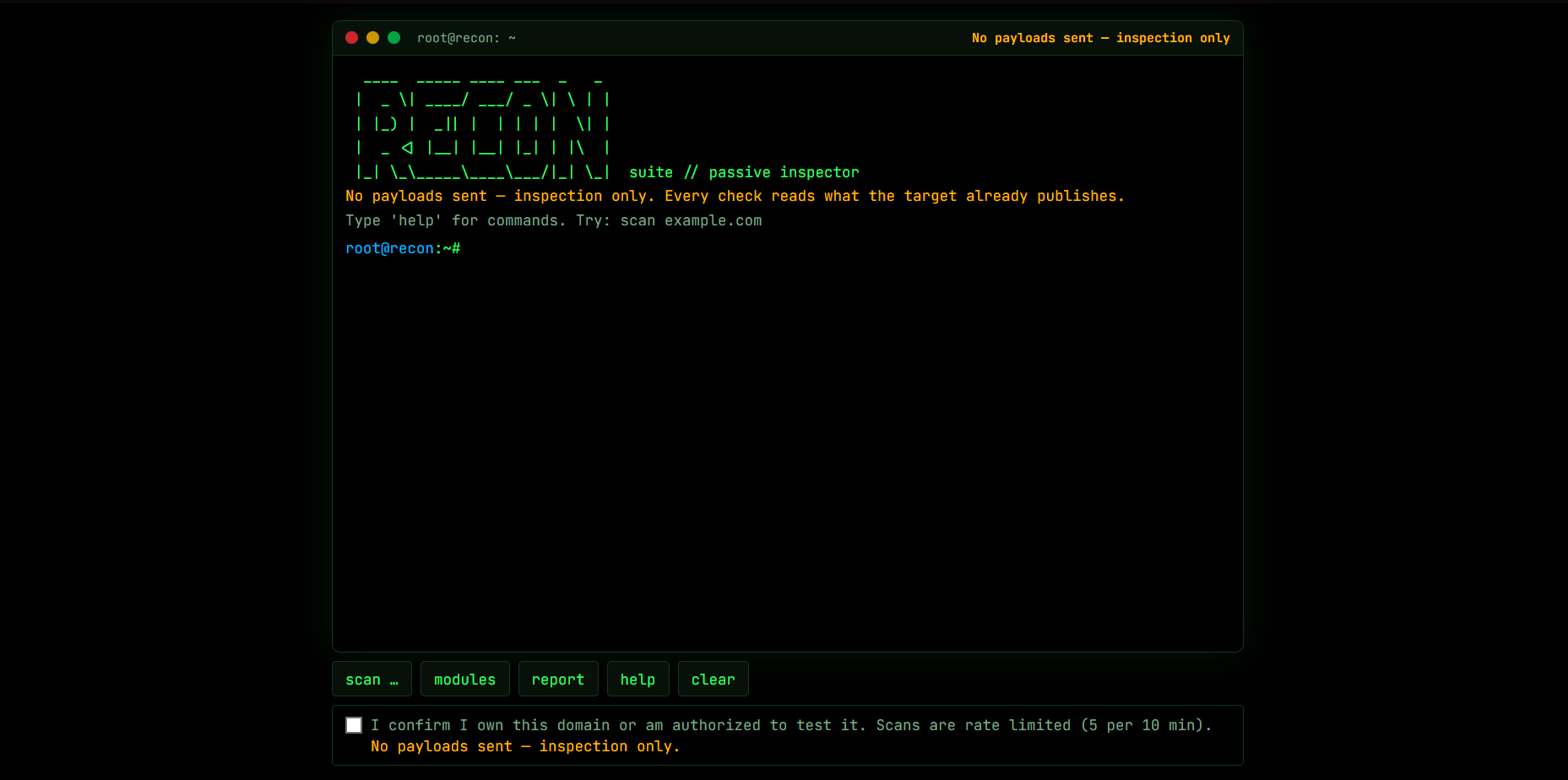
Task: Click 'suite // passive inspector' text
Action: (x=744, y=172)
